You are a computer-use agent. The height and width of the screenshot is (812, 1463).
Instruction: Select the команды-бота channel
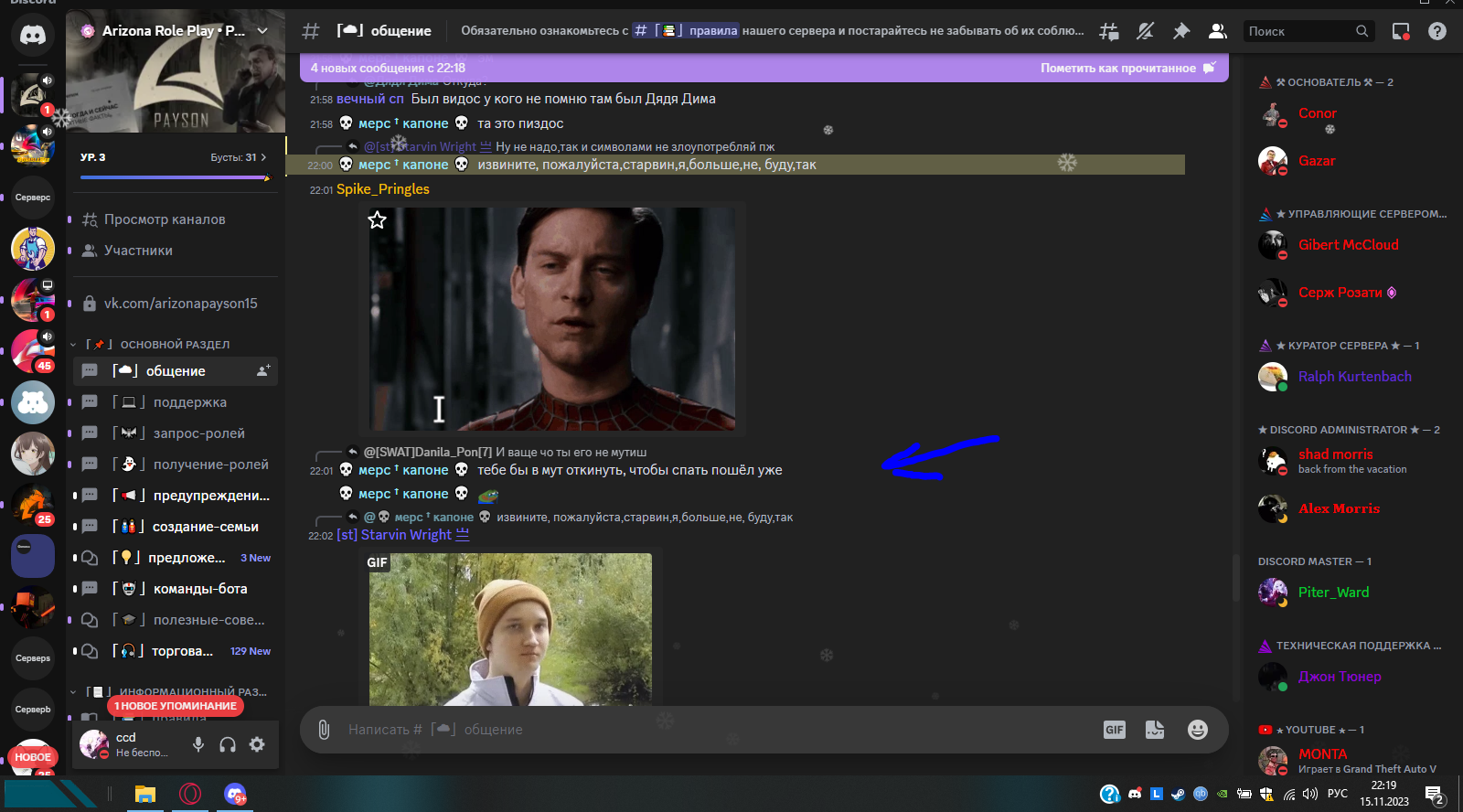(x=174, y=589)
